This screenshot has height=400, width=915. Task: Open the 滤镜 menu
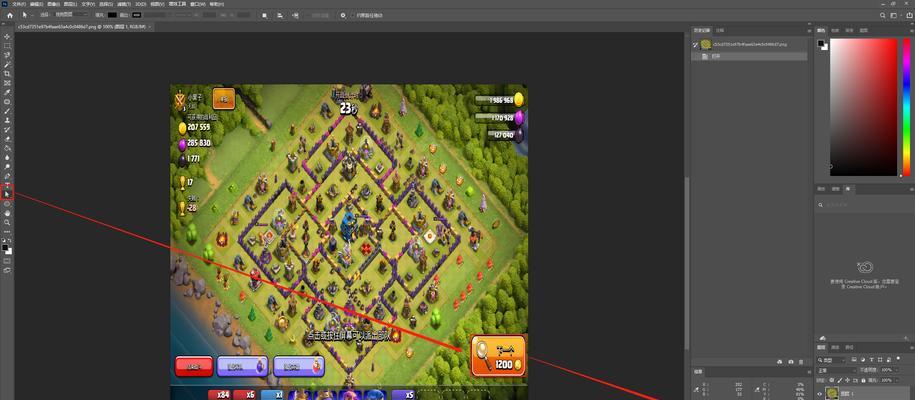(x=122, y=4)
